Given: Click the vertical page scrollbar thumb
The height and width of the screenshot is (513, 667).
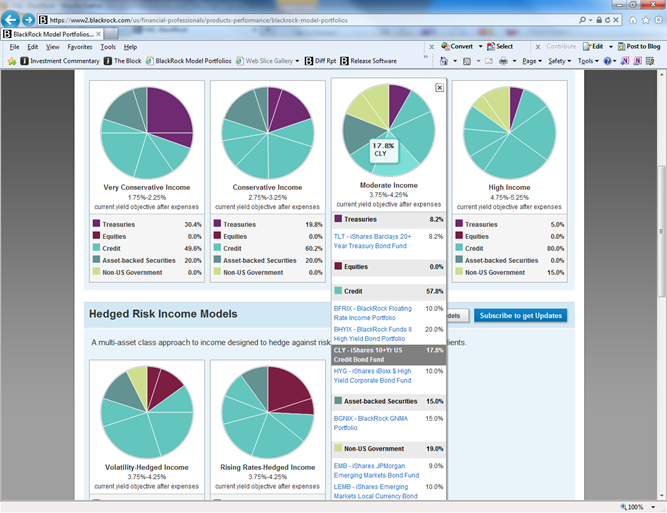Looking at the screenshot, I should (661, 231).
